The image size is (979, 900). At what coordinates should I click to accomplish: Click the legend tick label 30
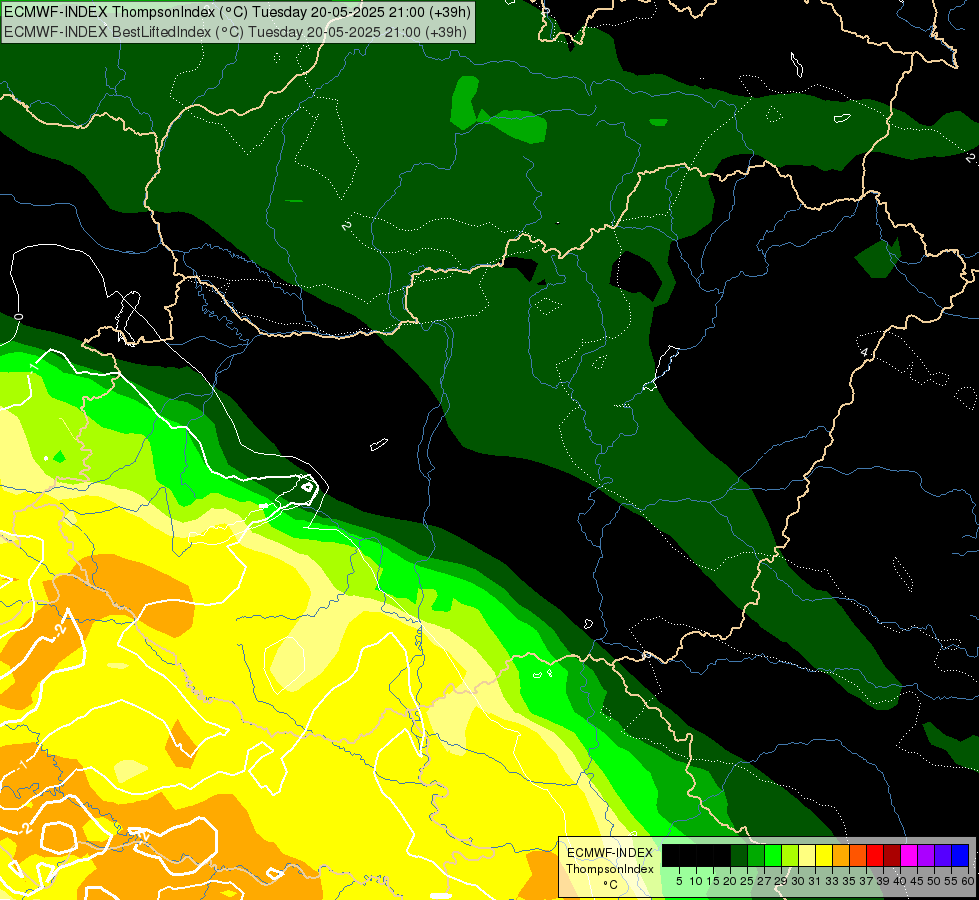click(798, 881)
